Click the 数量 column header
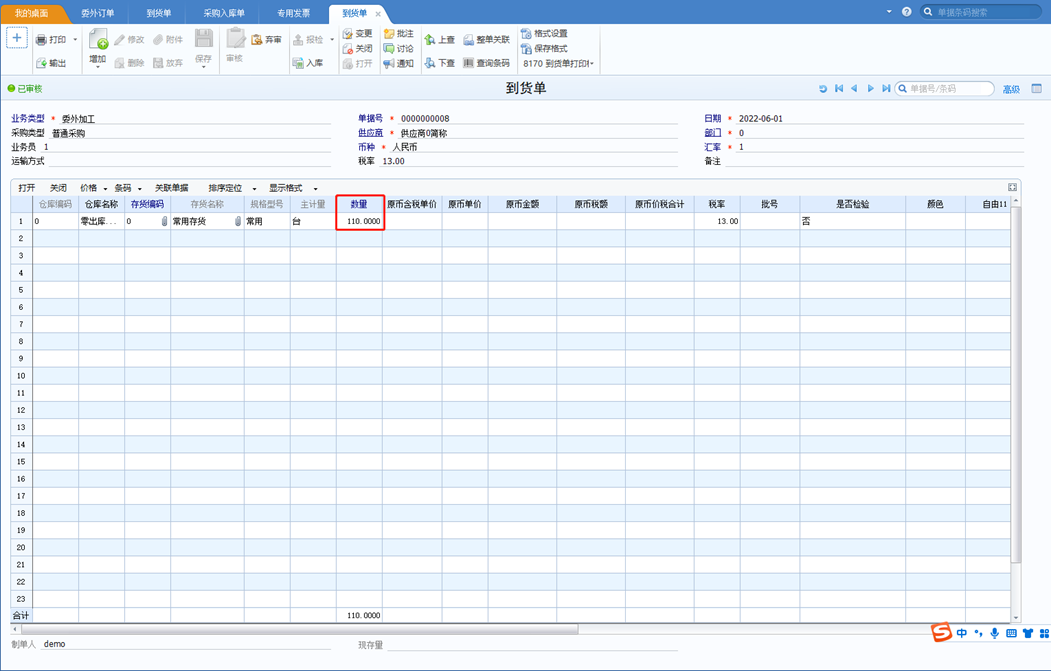 359,204
